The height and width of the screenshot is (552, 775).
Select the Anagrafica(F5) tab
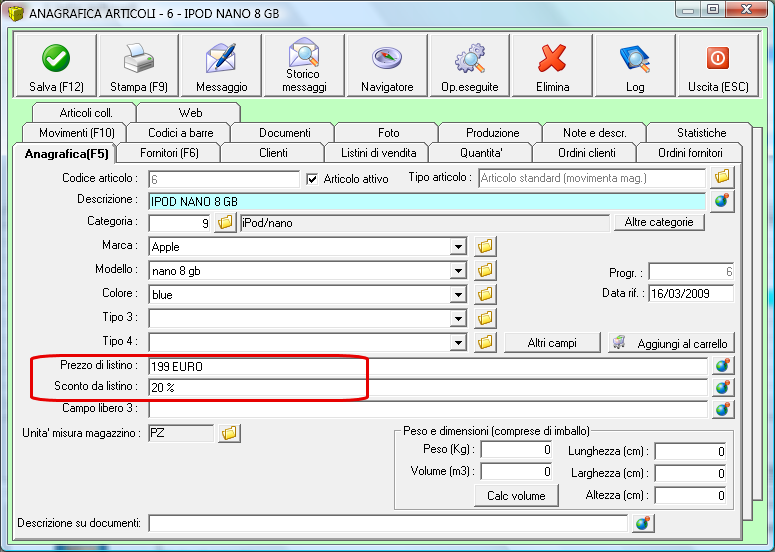coord(66,154)
